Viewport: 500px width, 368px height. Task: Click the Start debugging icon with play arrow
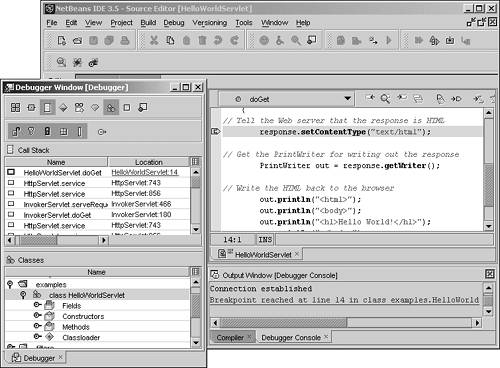[434, 41]
